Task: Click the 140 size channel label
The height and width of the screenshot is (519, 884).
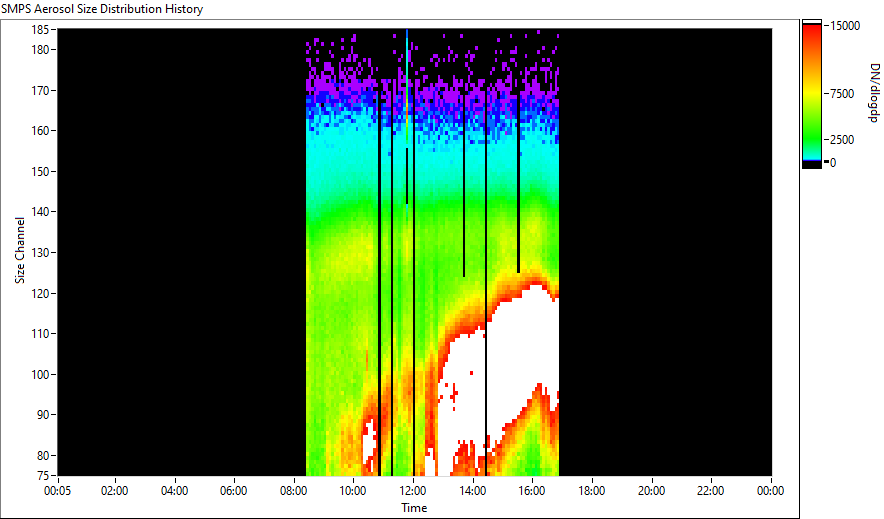Action: pos(41,212)
